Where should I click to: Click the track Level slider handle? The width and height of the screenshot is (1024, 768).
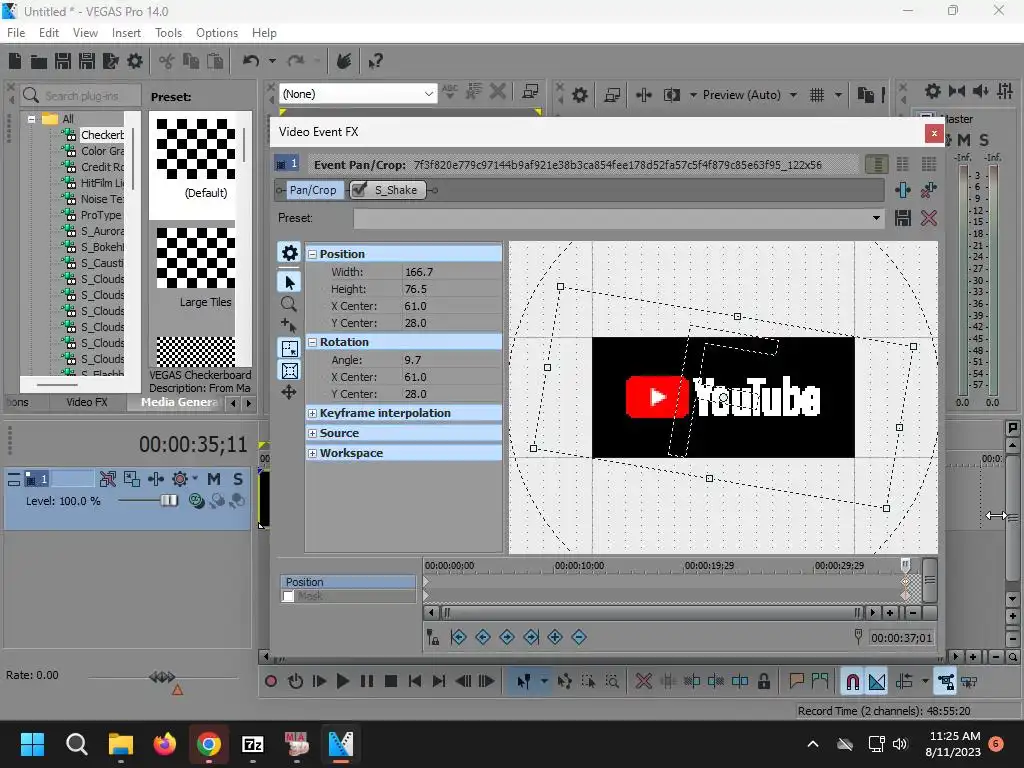click(x=168, y=500)
